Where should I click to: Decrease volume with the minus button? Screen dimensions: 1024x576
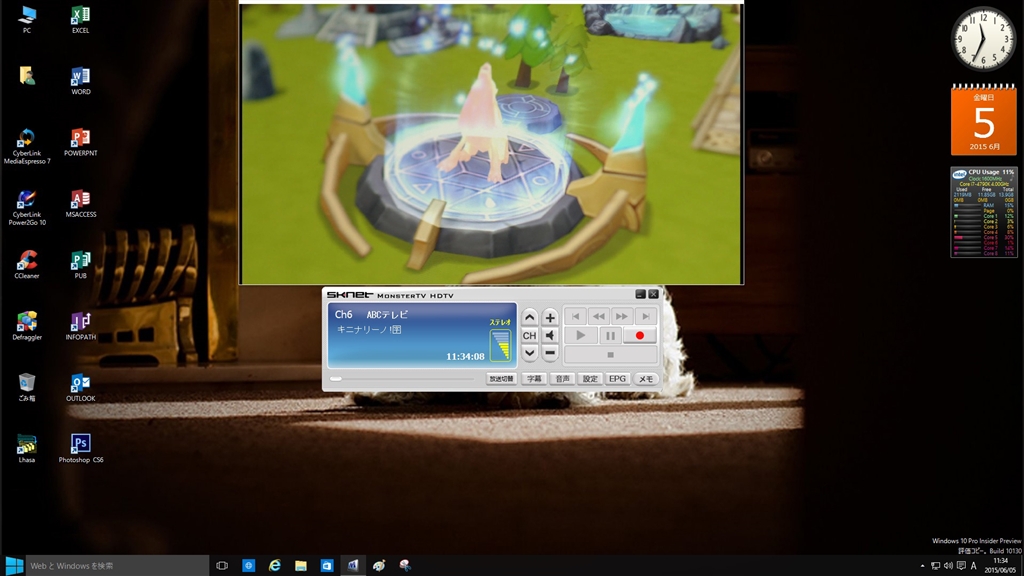[550, 353]
